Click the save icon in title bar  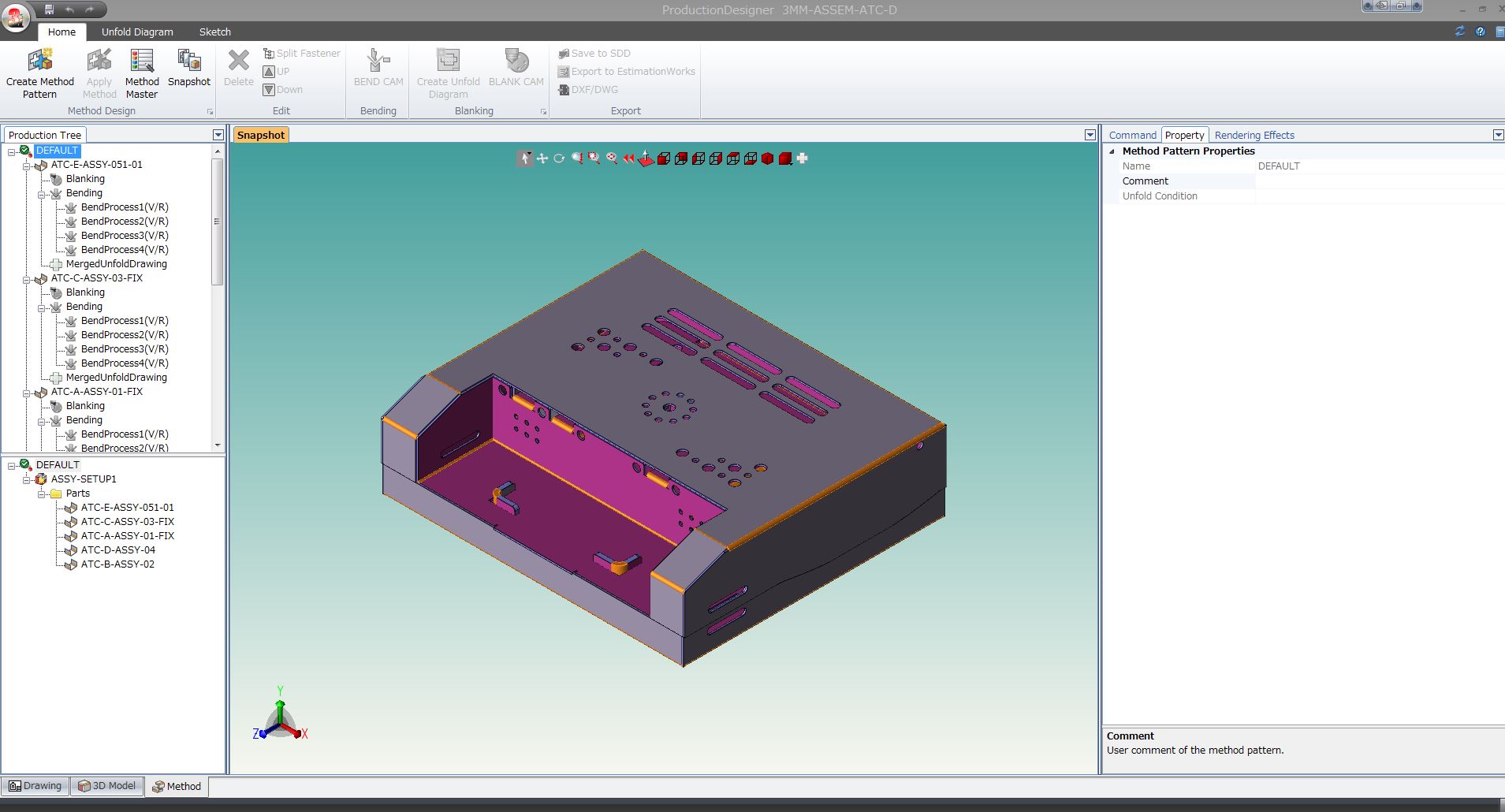[x=49, y=9]
